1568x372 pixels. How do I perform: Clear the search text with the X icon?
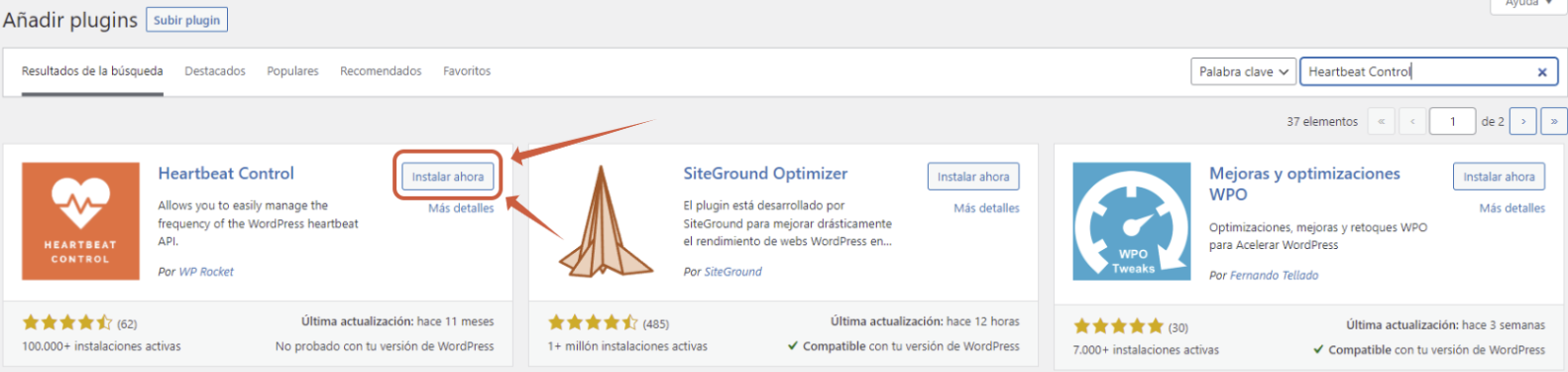pos(1542,72)
